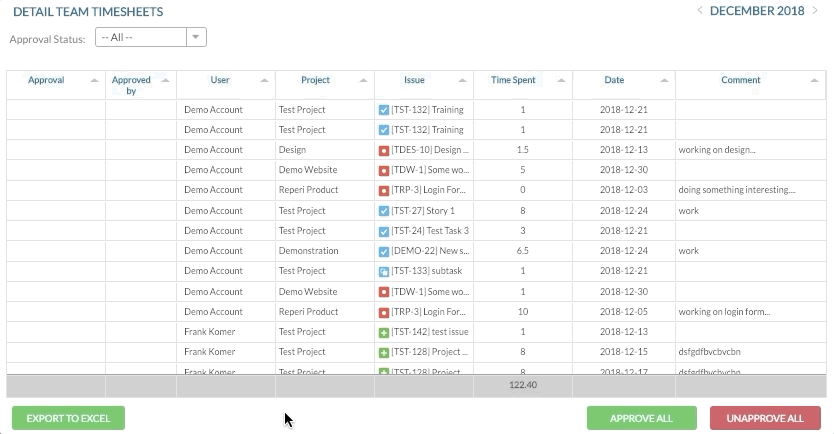Click the story icon beside TST-27 Story 1
The width and height of the screenshot is (834, 434).
[x=384, y=211]
